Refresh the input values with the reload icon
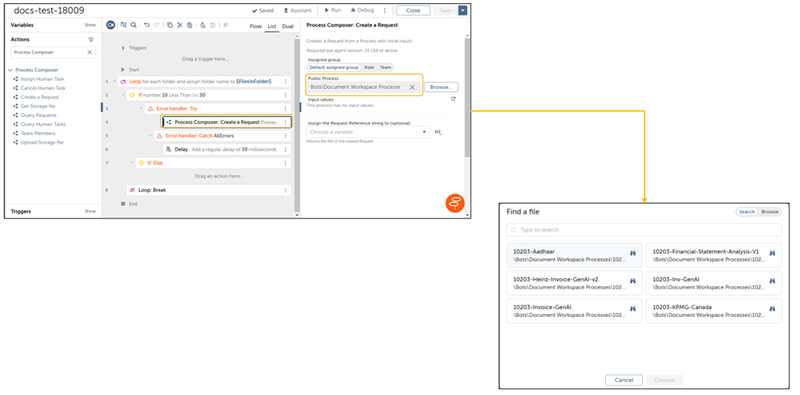The height and width of the screenshot is (395, 800). (x=453, y=99)
